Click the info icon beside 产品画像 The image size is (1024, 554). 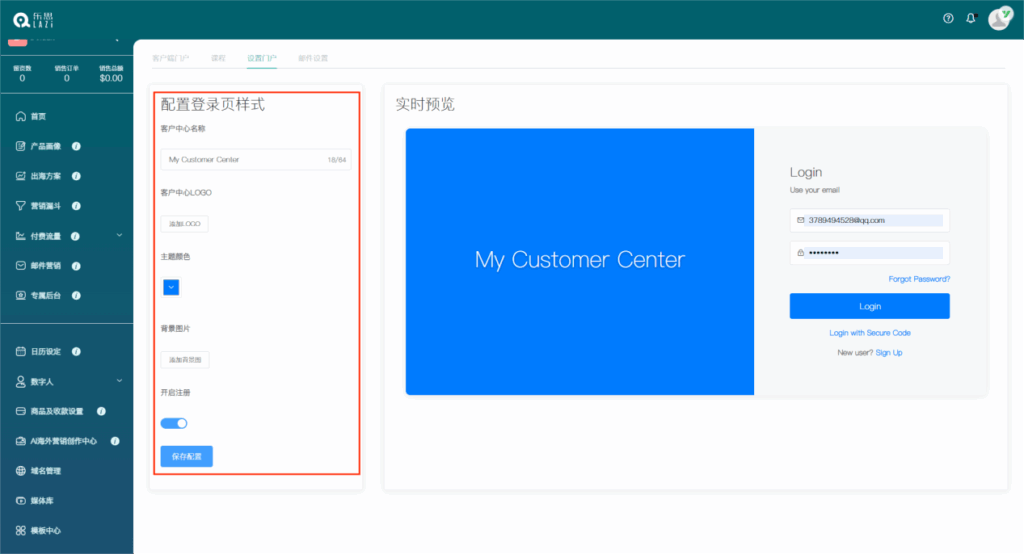click(76, 146)
